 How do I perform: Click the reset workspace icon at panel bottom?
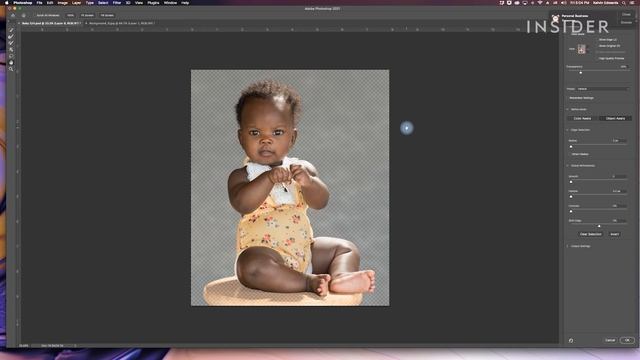tap(571, 340)
